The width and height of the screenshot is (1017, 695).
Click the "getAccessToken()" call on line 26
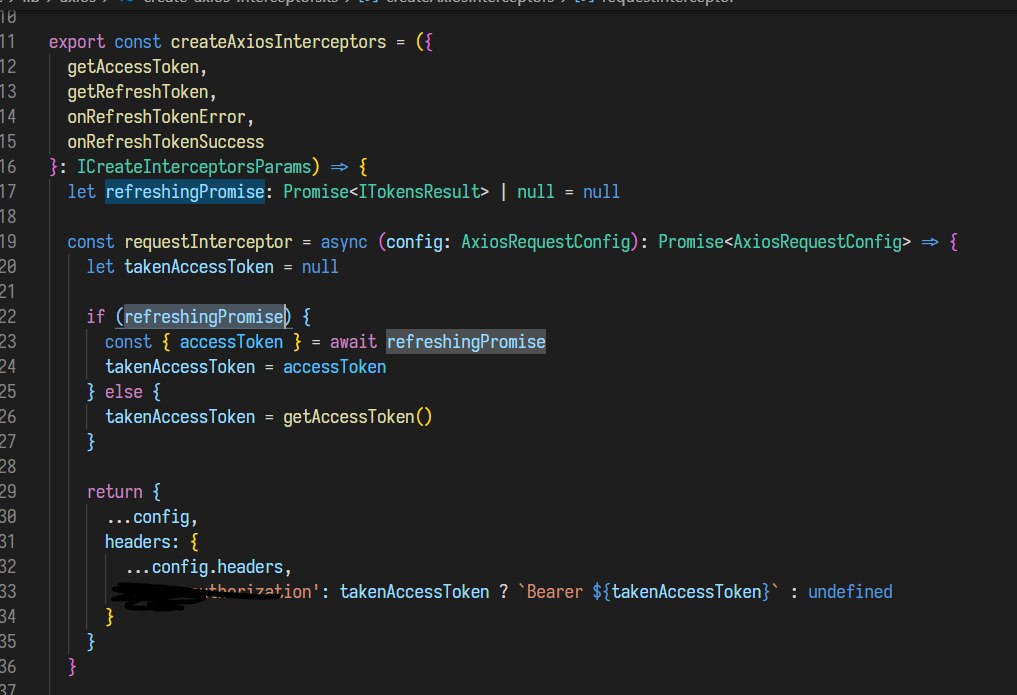(x=357, y=418)
